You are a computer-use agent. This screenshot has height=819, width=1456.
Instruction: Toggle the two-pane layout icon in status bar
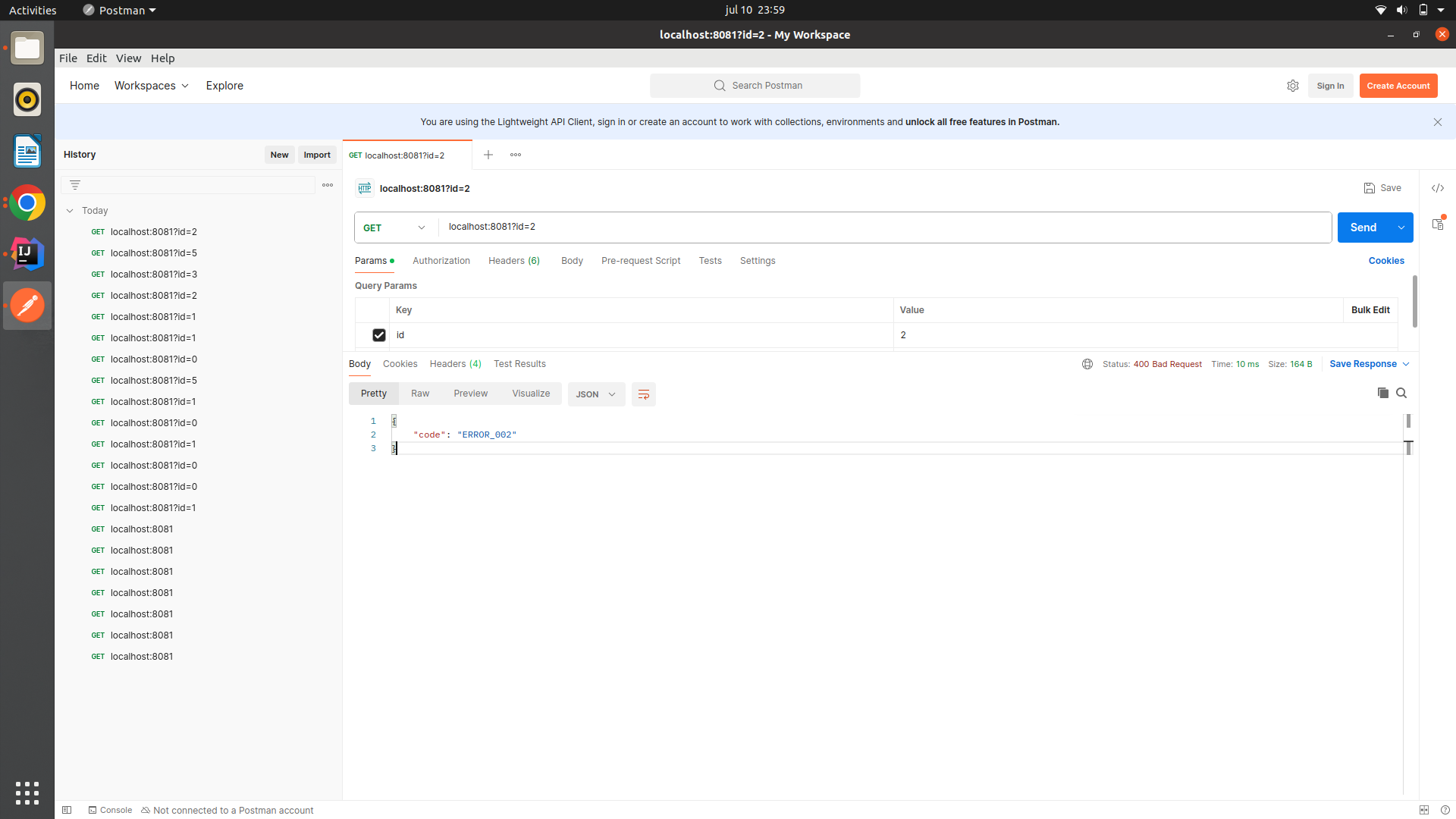tap(1423, 810)
